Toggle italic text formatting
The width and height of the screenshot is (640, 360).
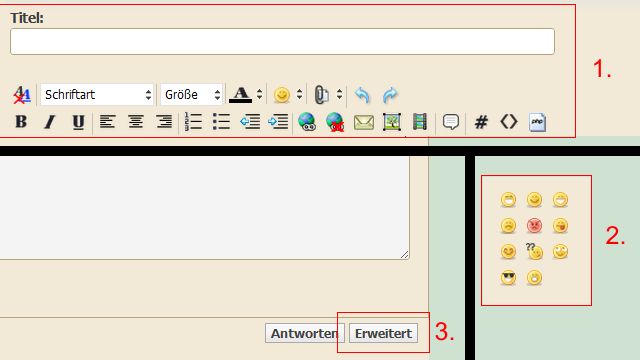(x=50, y=122)
